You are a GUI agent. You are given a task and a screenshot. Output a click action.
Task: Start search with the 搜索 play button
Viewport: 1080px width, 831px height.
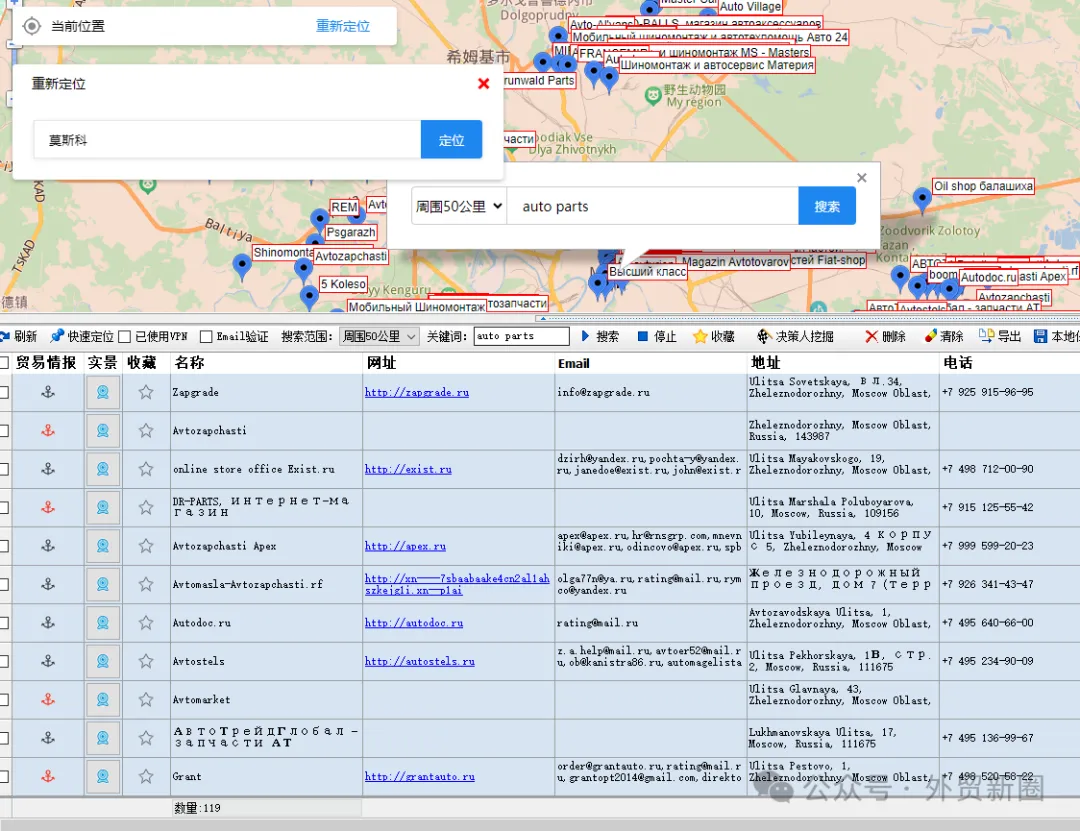point(600,336)
